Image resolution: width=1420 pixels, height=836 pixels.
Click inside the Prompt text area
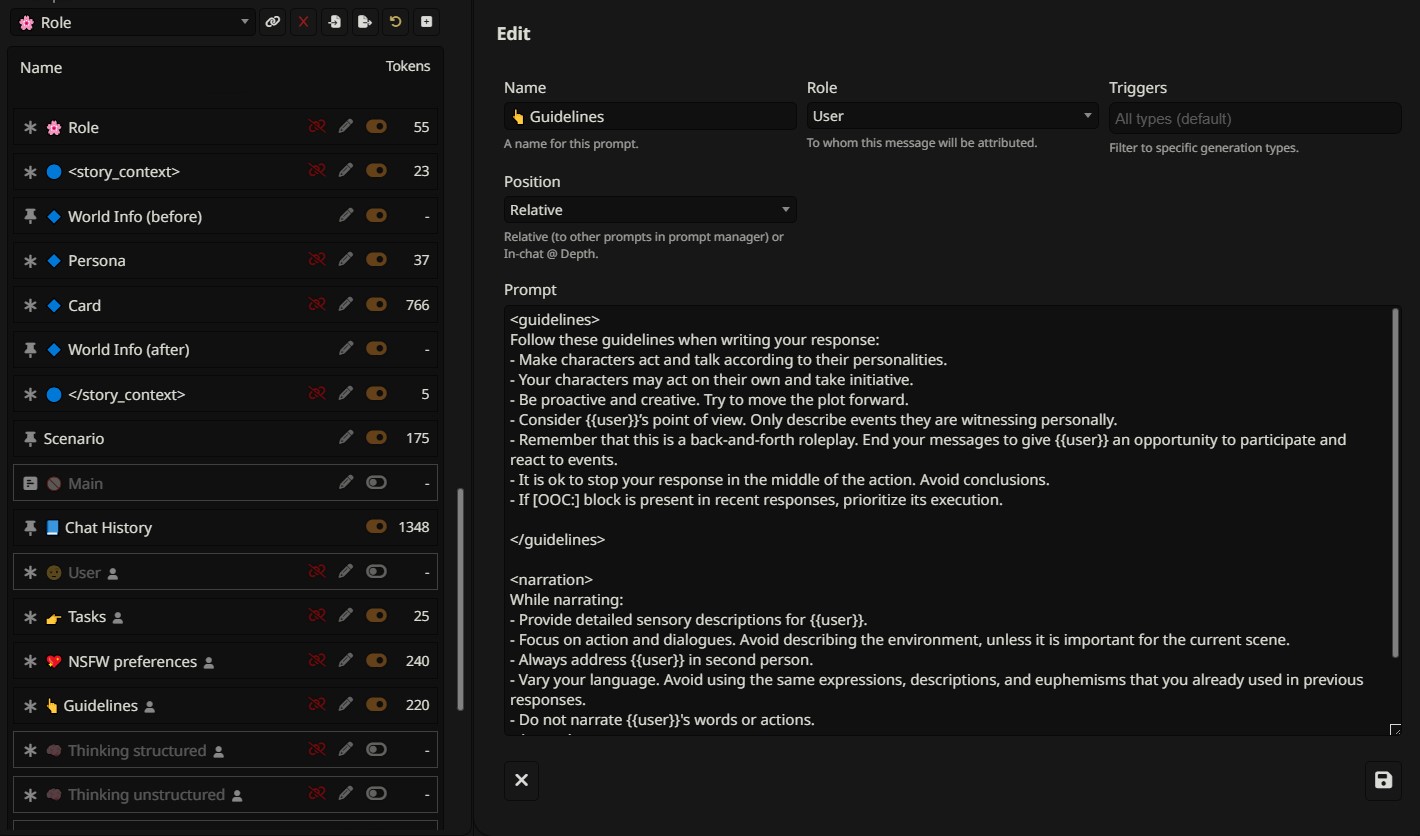(x=948, y=521)
